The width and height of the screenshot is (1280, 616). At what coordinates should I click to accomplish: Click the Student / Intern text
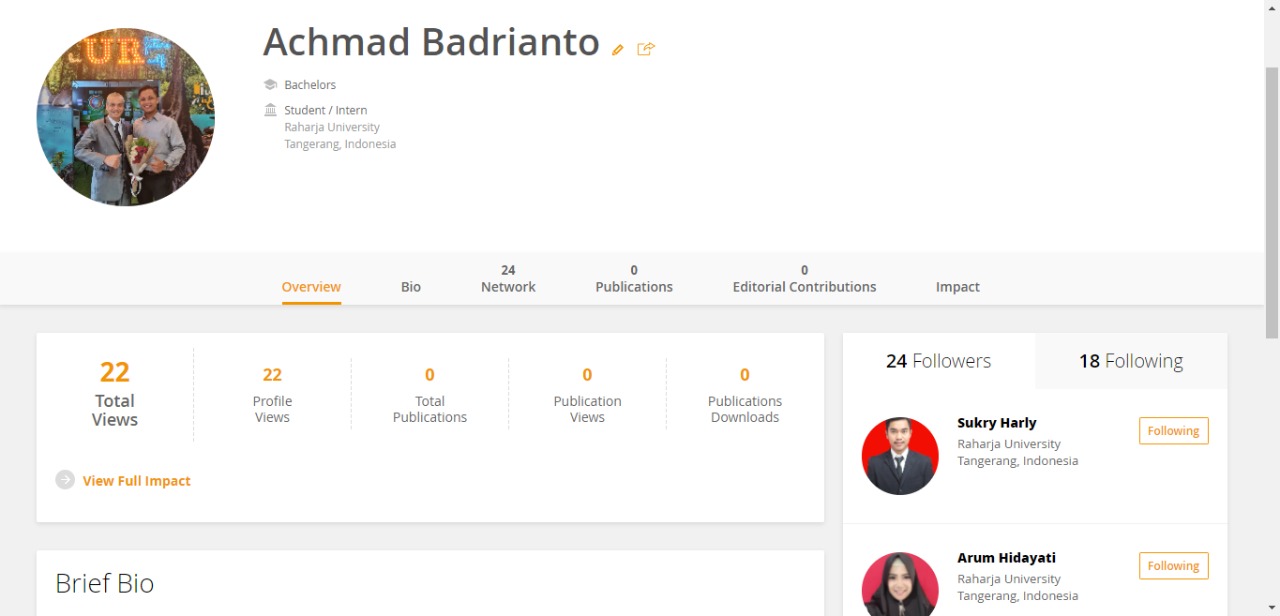tap(326, 110)
